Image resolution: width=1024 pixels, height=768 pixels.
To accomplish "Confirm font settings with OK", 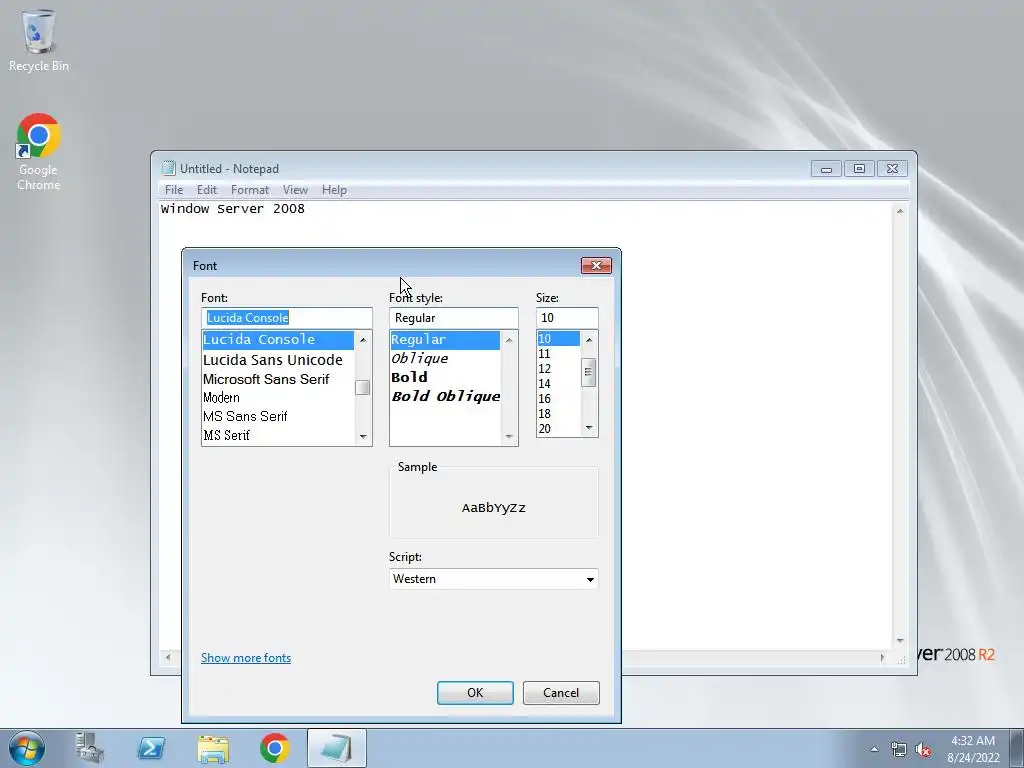I will 475,693.
